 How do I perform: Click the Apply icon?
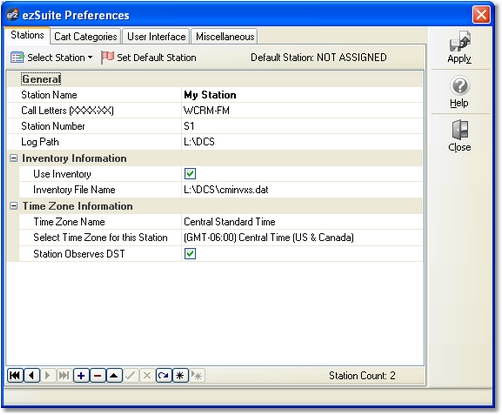click(460, 41)
